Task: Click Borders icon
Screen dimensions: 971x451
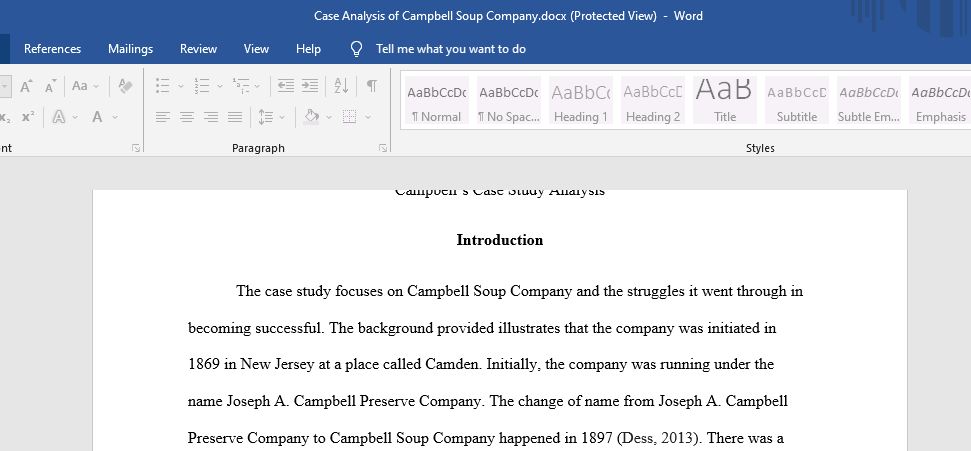Action: click(x=349, y=117)
